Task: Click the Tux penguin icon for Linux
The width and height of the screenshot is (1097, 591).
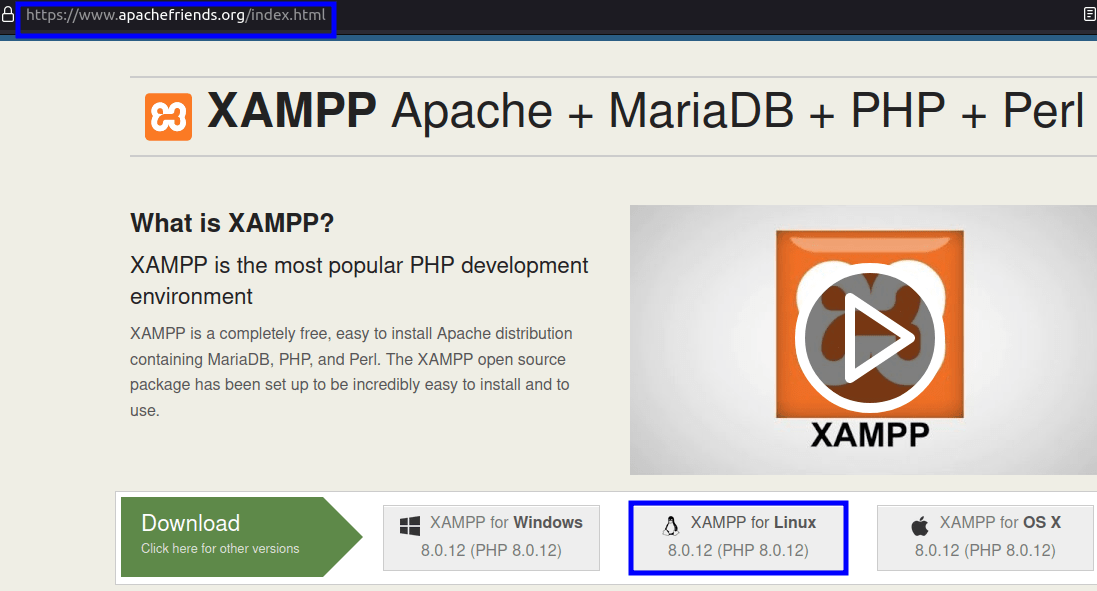Action: (x=669, y=522)
